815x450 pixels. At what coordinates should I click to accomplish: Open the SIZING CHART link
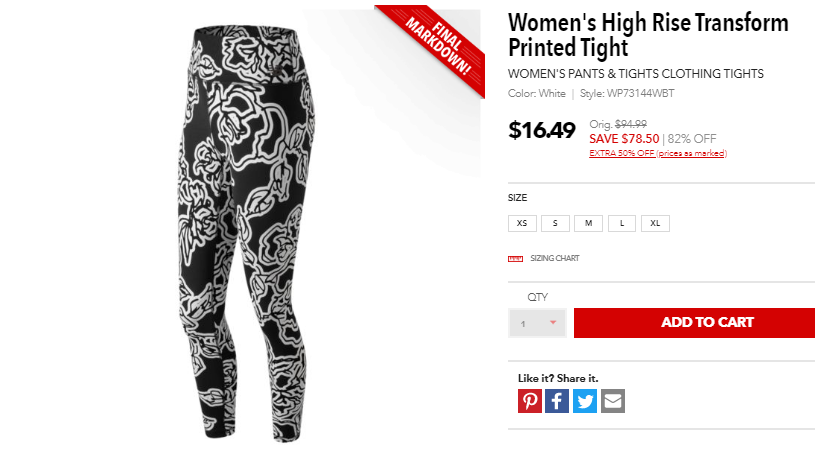[x=555, y=258]
